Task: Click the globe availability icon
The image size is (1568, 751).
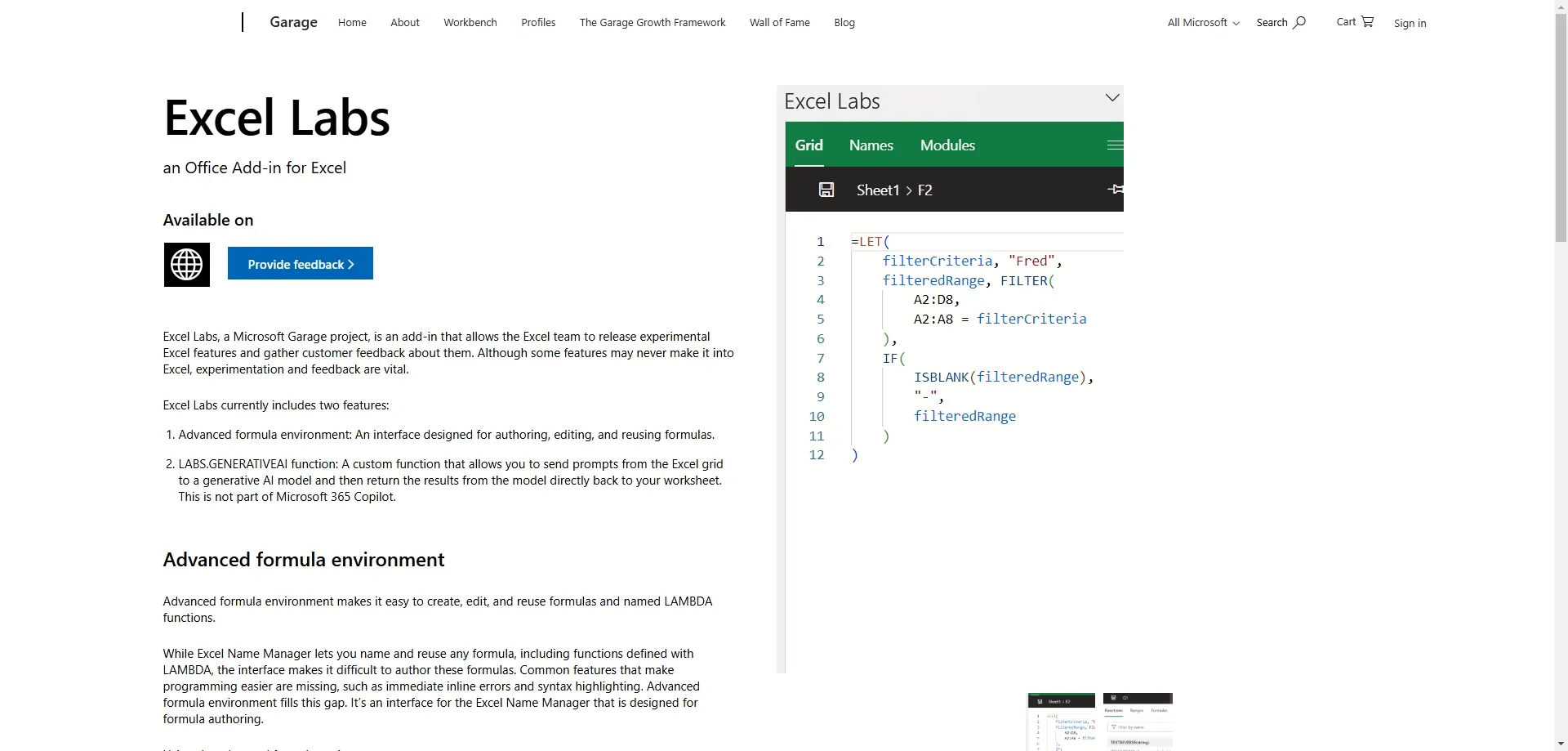Action: 186,264
